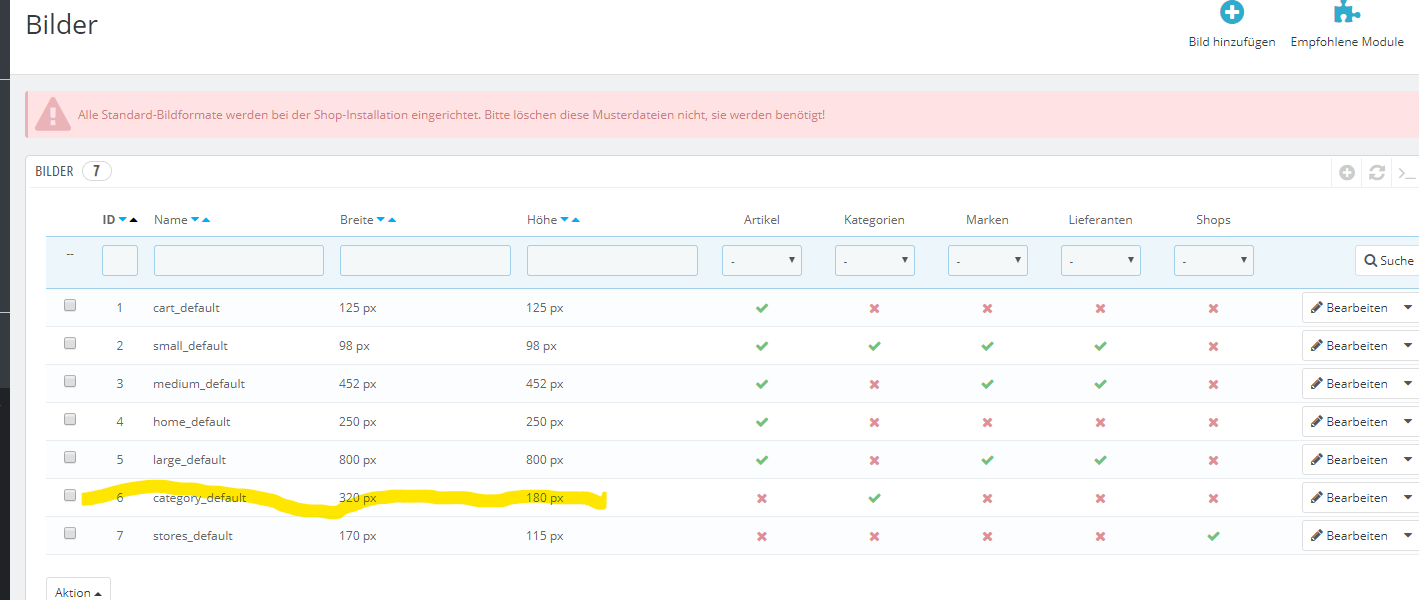Open the SQL query terminal icon
1419x600 pixels.
1406,172
